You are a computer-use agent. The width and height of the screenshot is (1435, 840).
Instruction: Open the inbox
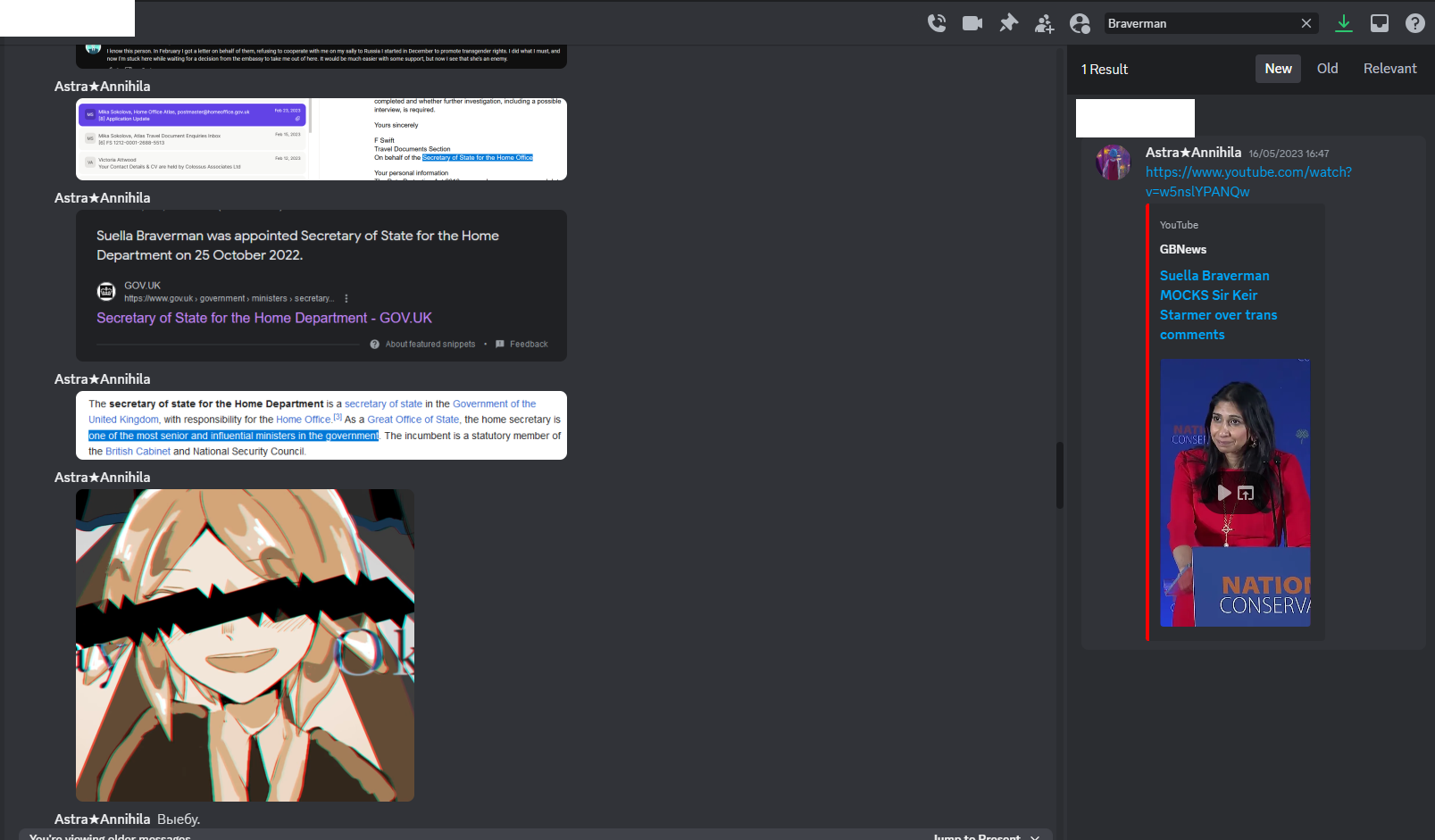[1380, 23]
